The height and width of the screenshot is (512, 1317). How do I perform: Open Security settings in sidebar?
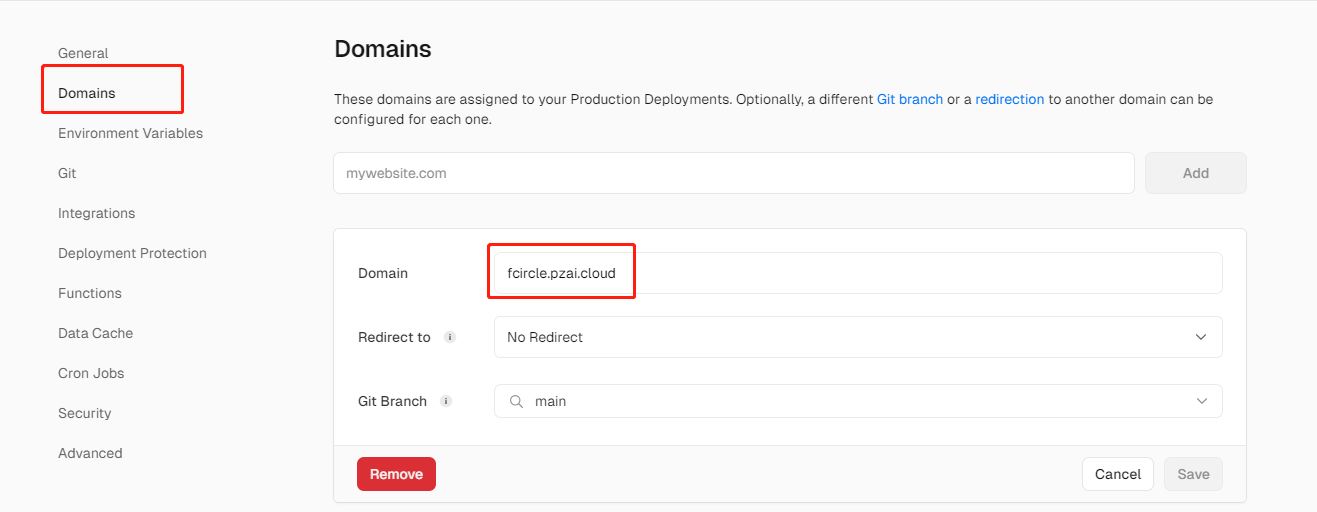[x=84, y=413]
